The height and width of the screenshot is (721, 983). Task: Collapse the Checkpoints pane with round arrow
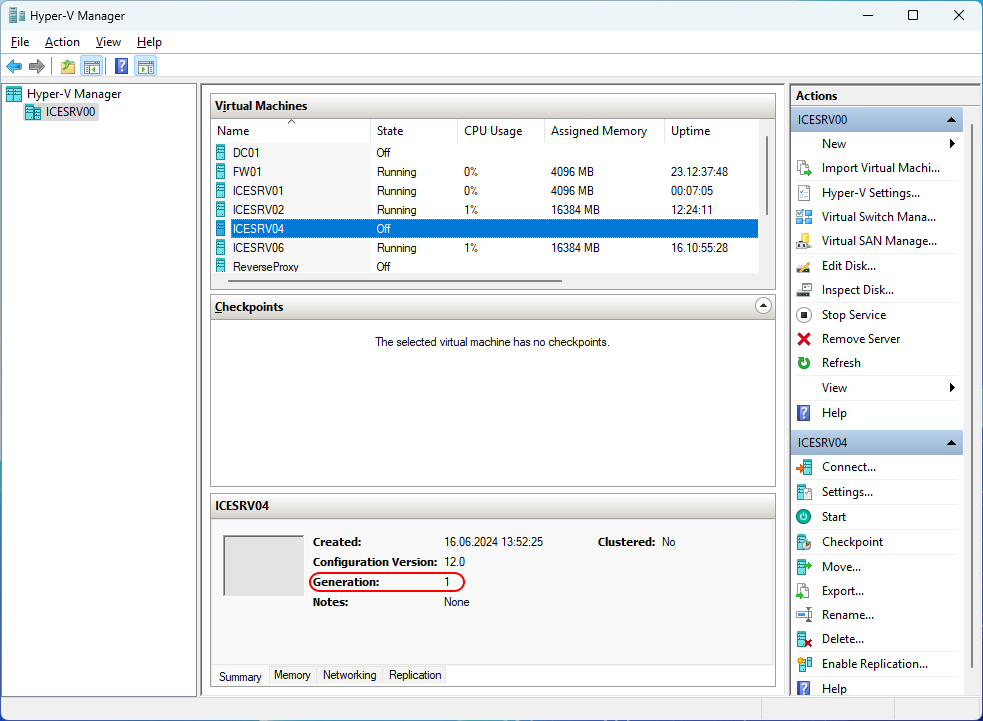[x=763, y=306]
